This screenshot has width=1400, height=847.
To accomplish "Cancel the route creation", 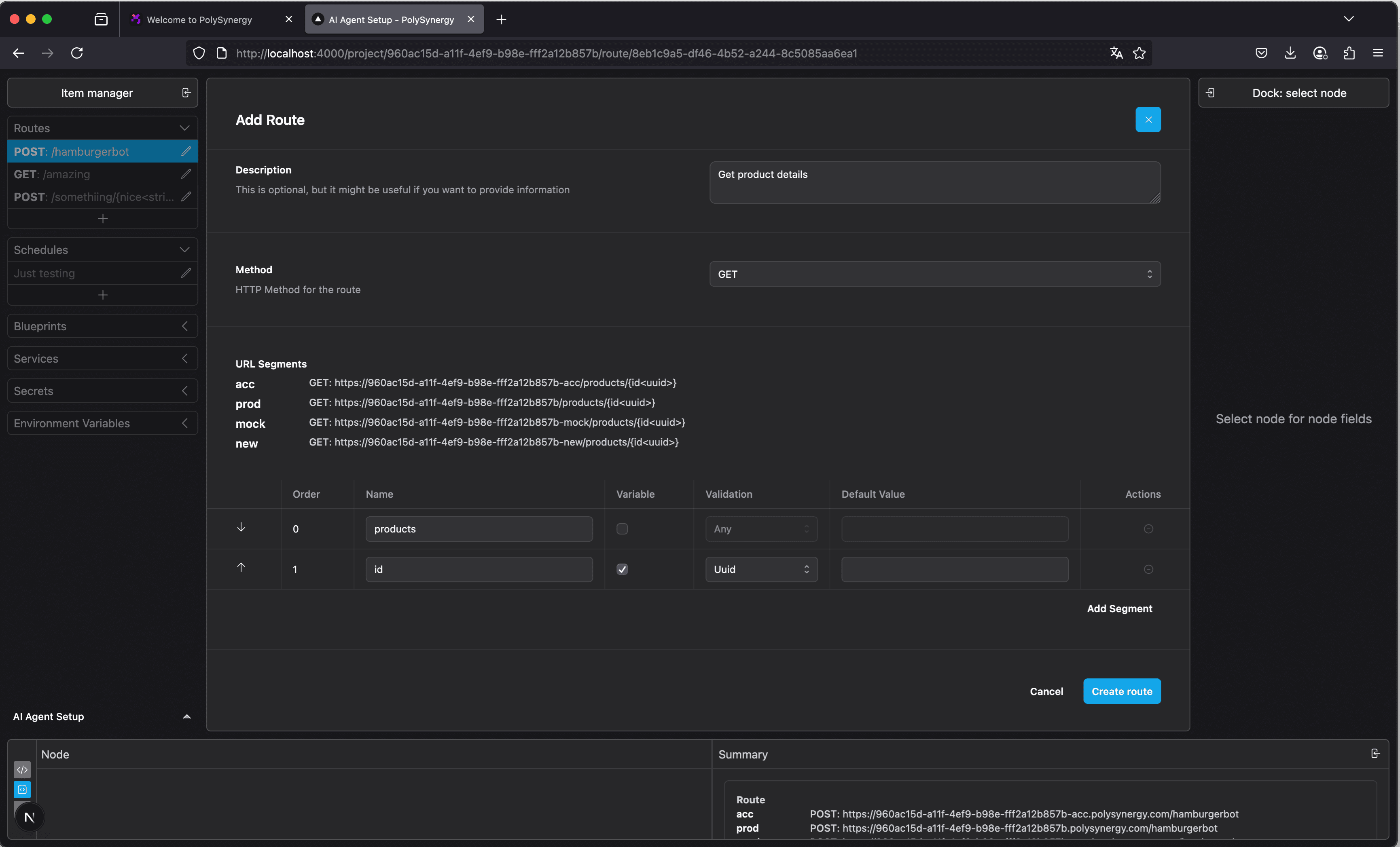I will coord(1046,691).
